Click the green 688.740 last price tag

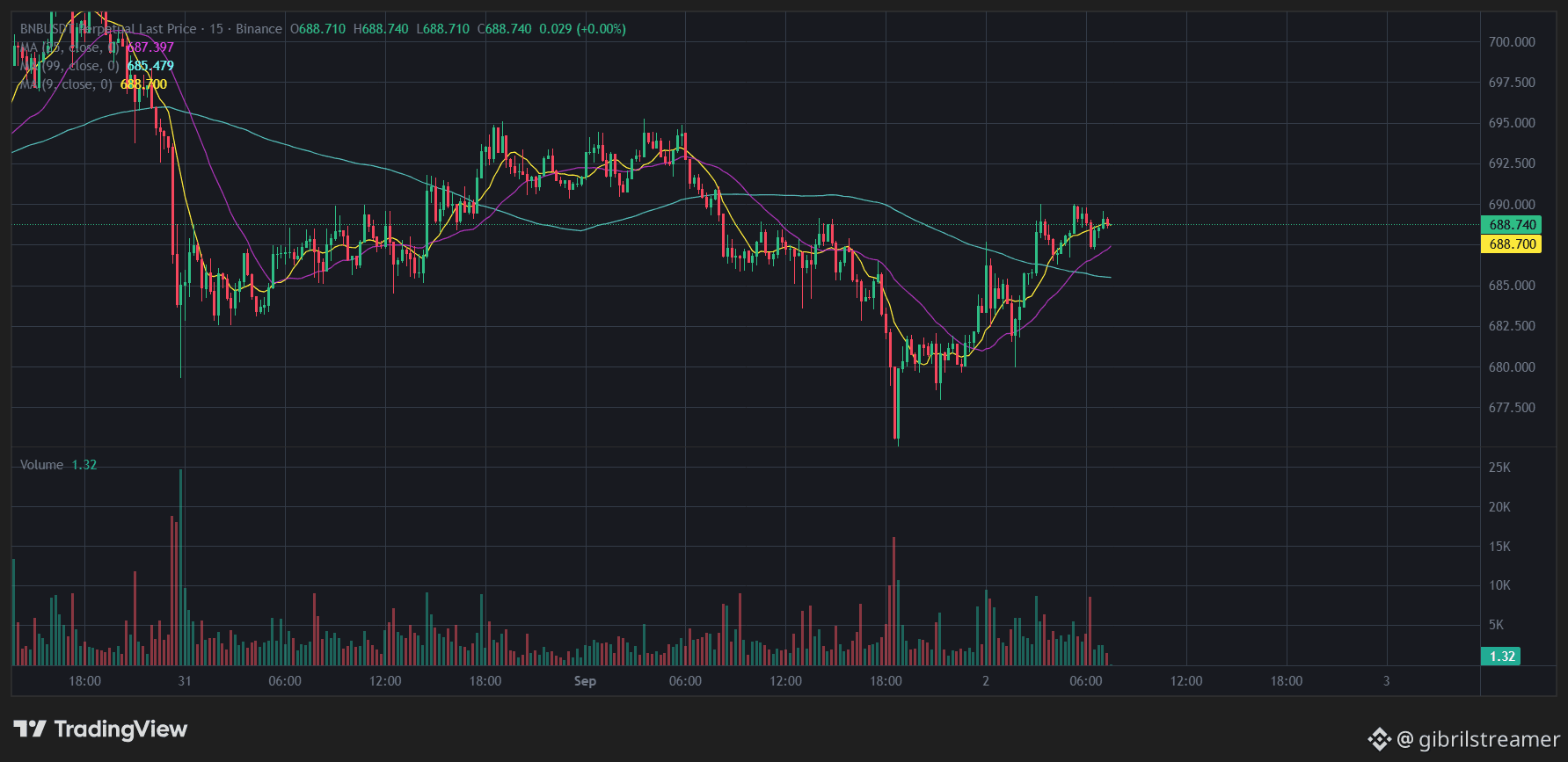(1512, 225)
